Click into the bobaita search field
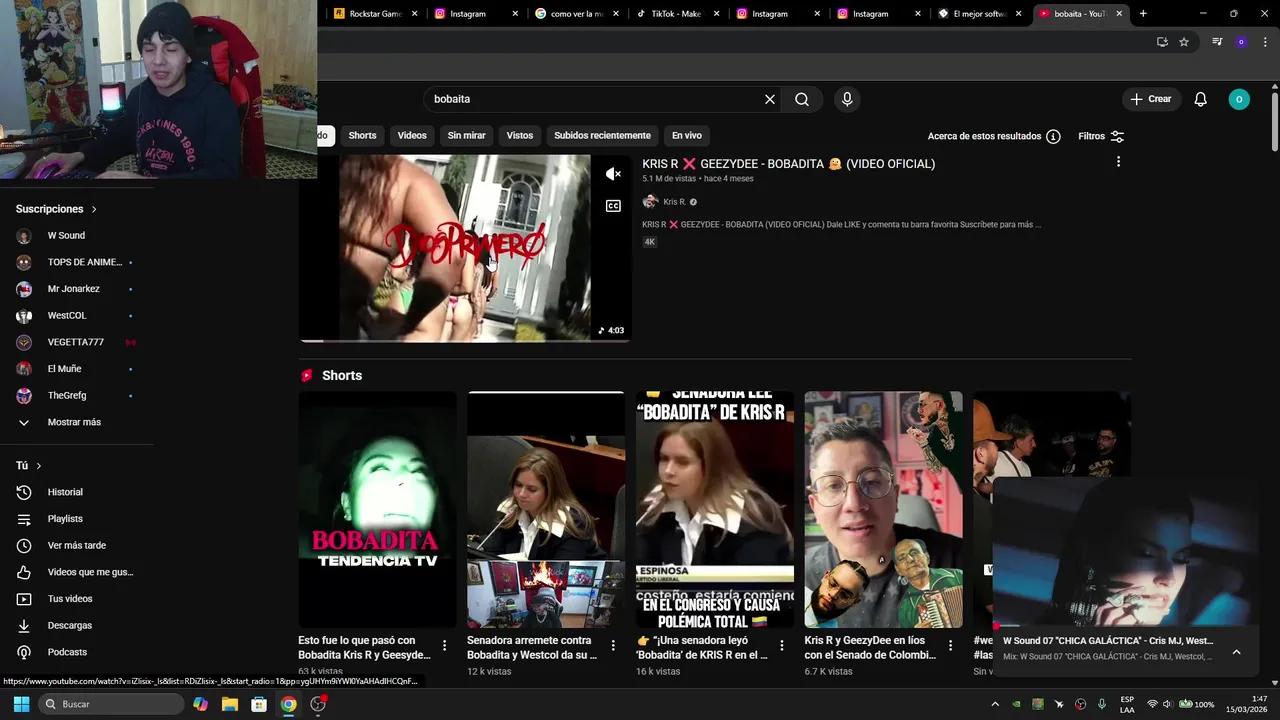The height and width of the screenshot is (720, 1280). pyautogui.click(x=595, y=99)
